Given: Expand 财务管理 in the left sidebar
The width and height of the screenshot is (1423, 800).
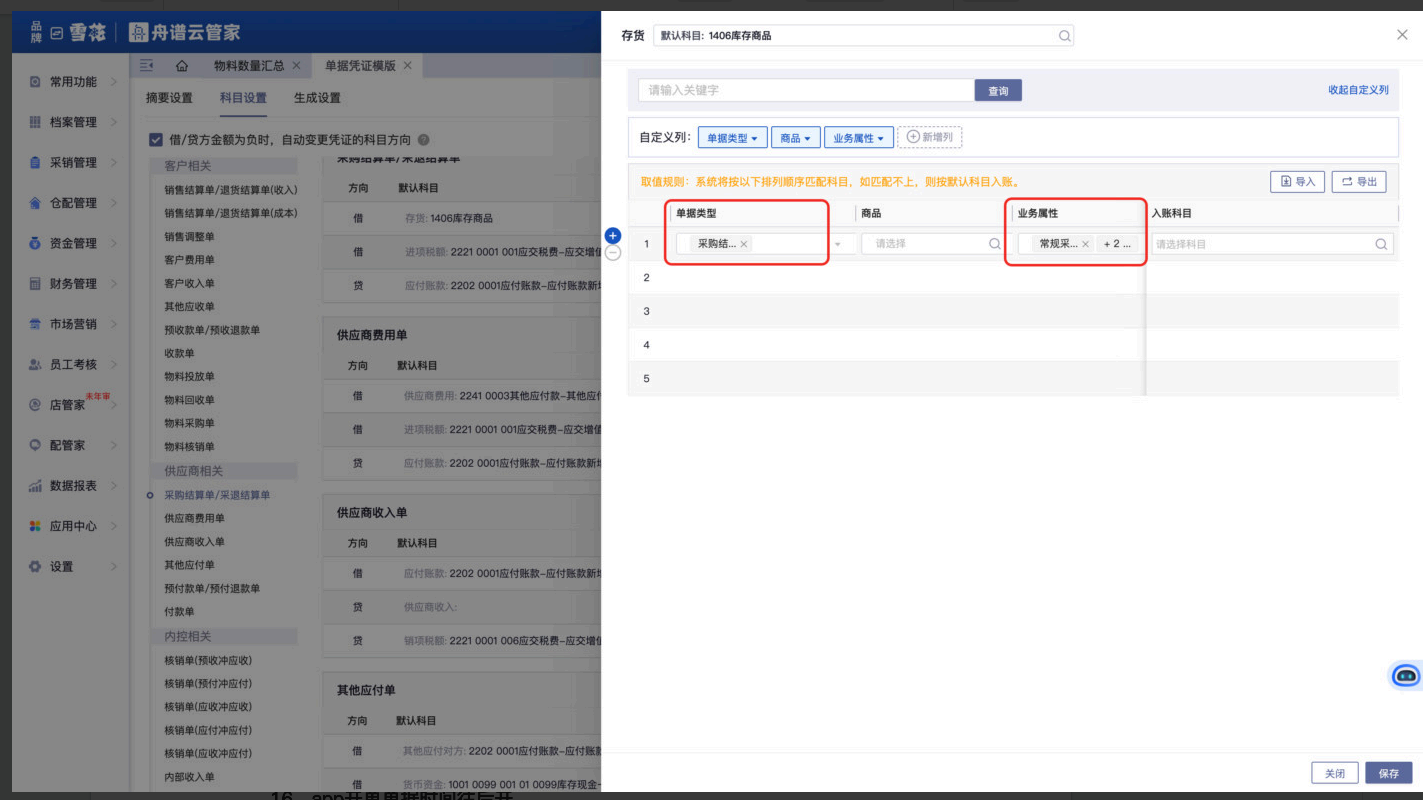Looking at the screenshot, I should 73,284.
